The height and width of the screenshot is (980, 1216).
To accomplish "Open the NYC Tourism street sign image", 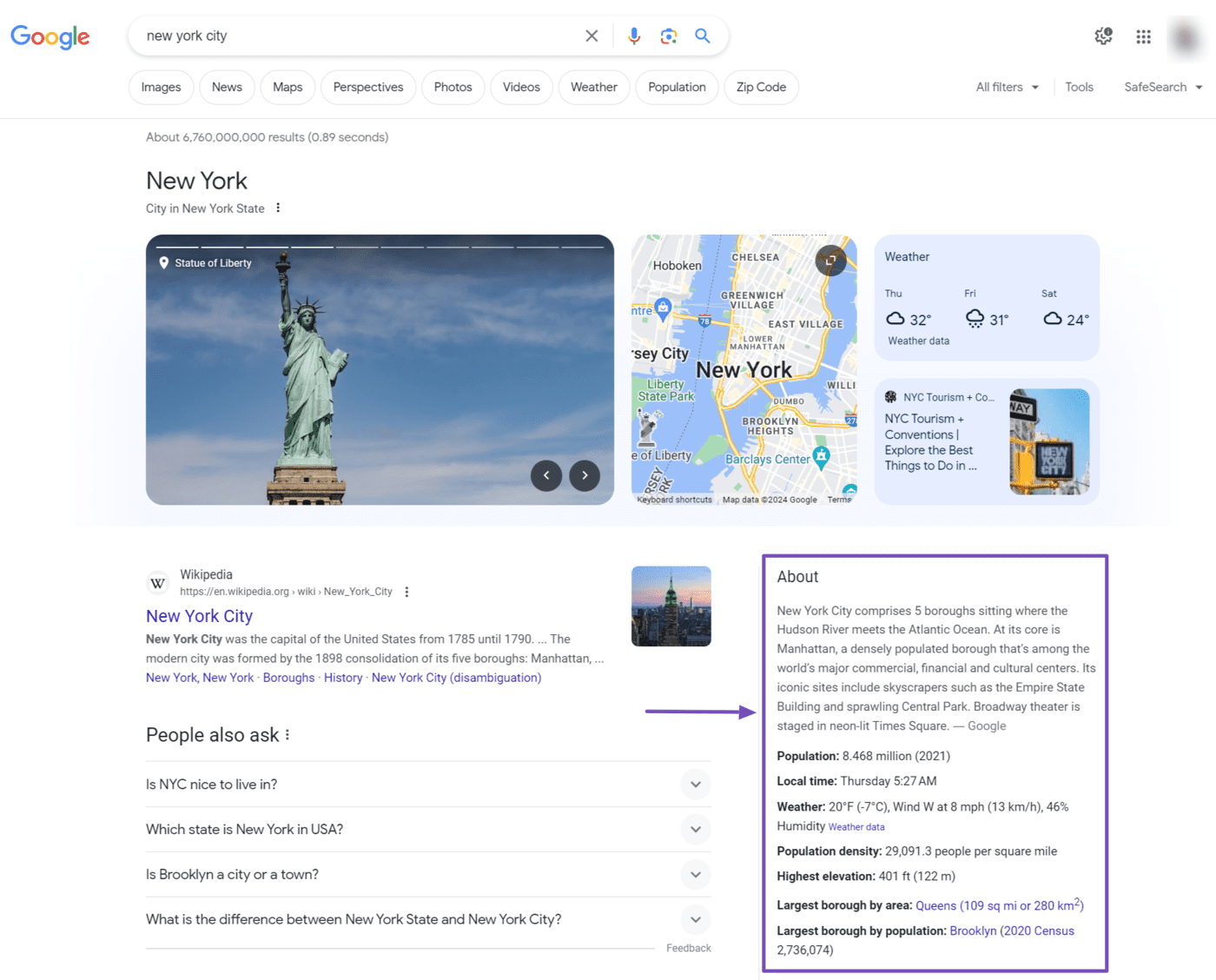I will point(1049,441).
